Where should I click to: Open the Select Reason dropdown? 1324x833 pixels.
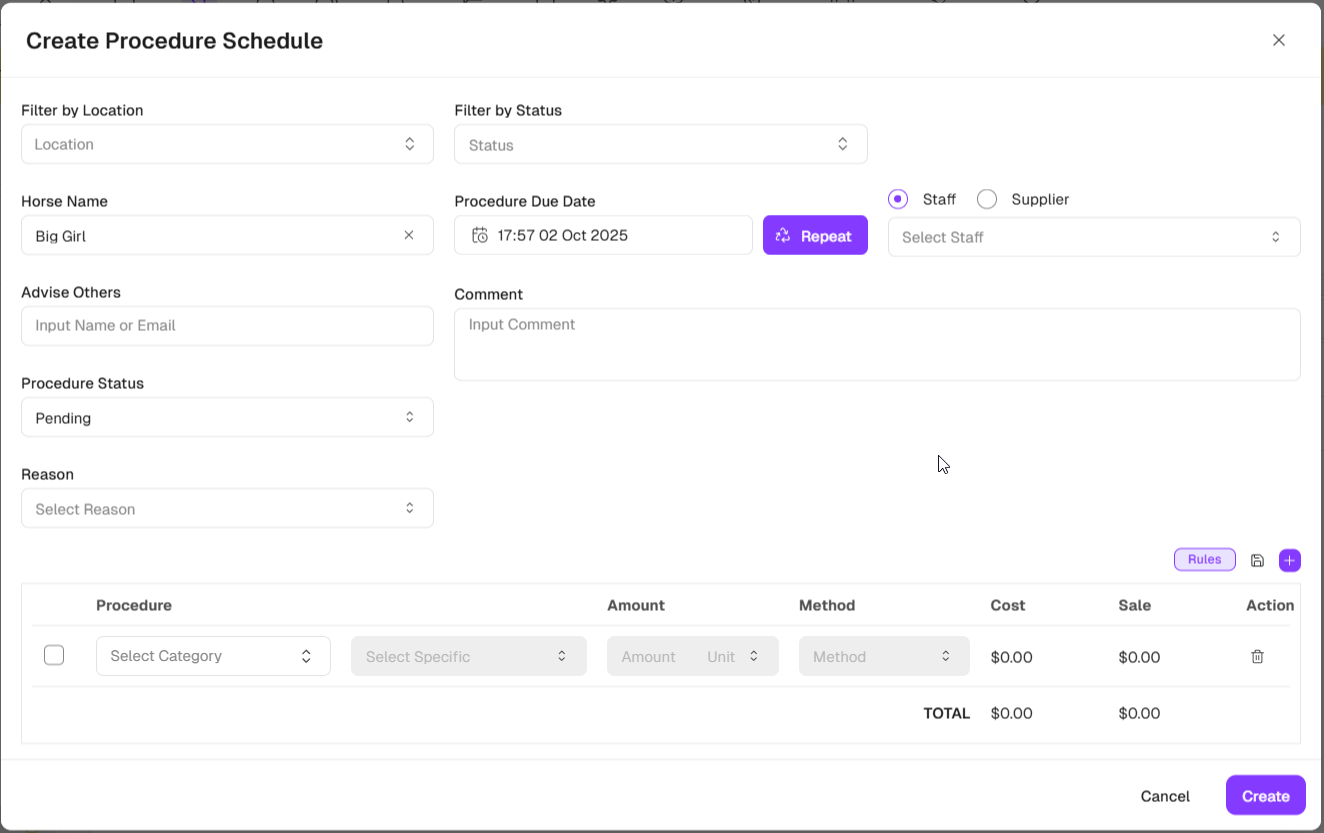[227, 509]
